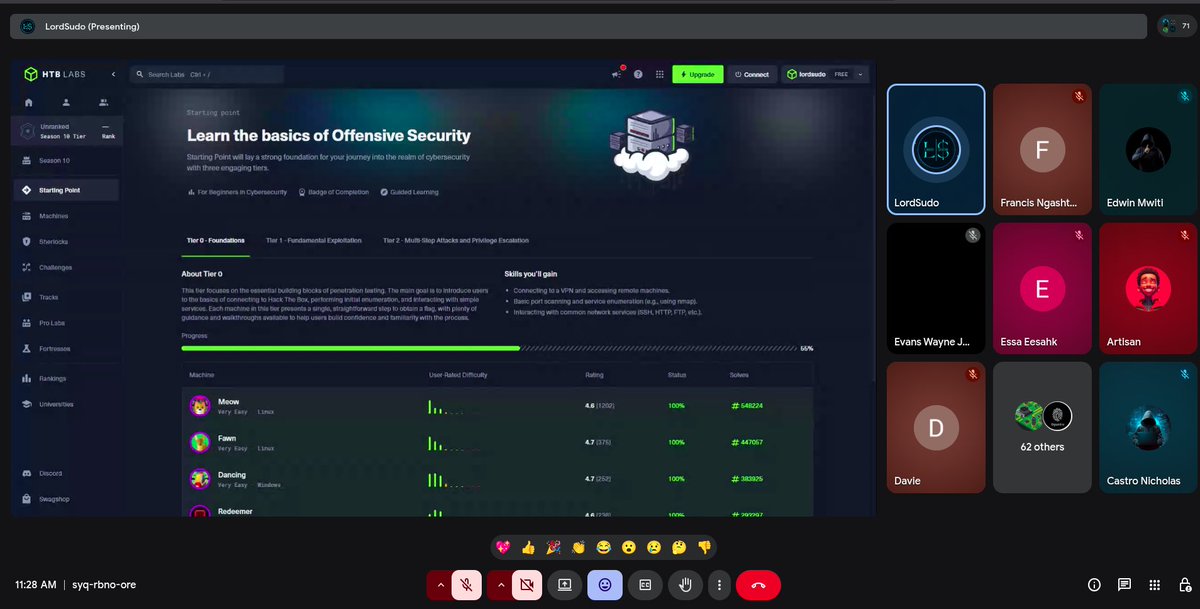Click the Connect VPN button
Image resolution: width=1200 pixels, height=609 pixels.
752,74
